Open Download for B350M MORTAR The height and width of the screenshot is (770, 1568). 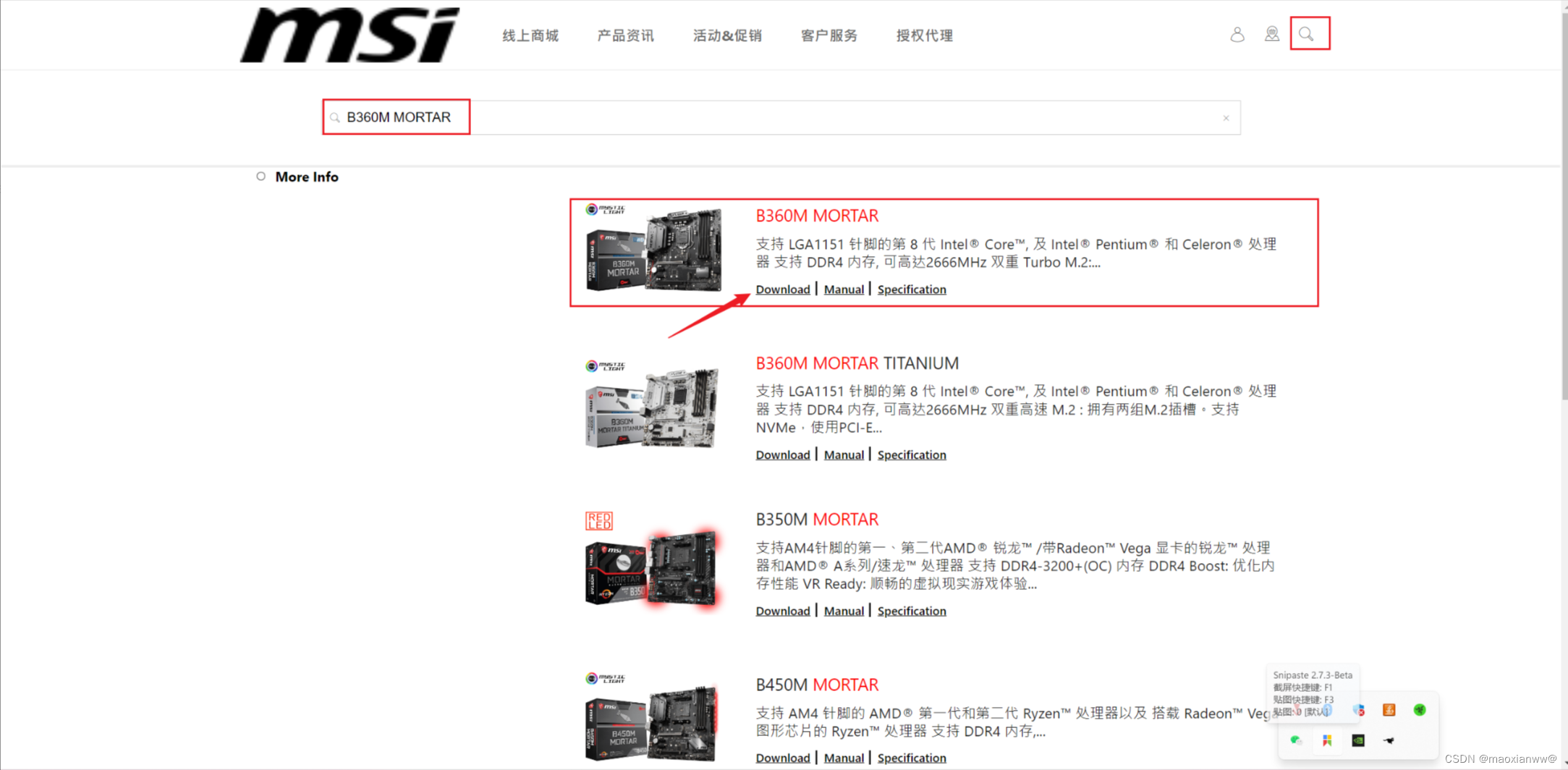pos(783,612)
